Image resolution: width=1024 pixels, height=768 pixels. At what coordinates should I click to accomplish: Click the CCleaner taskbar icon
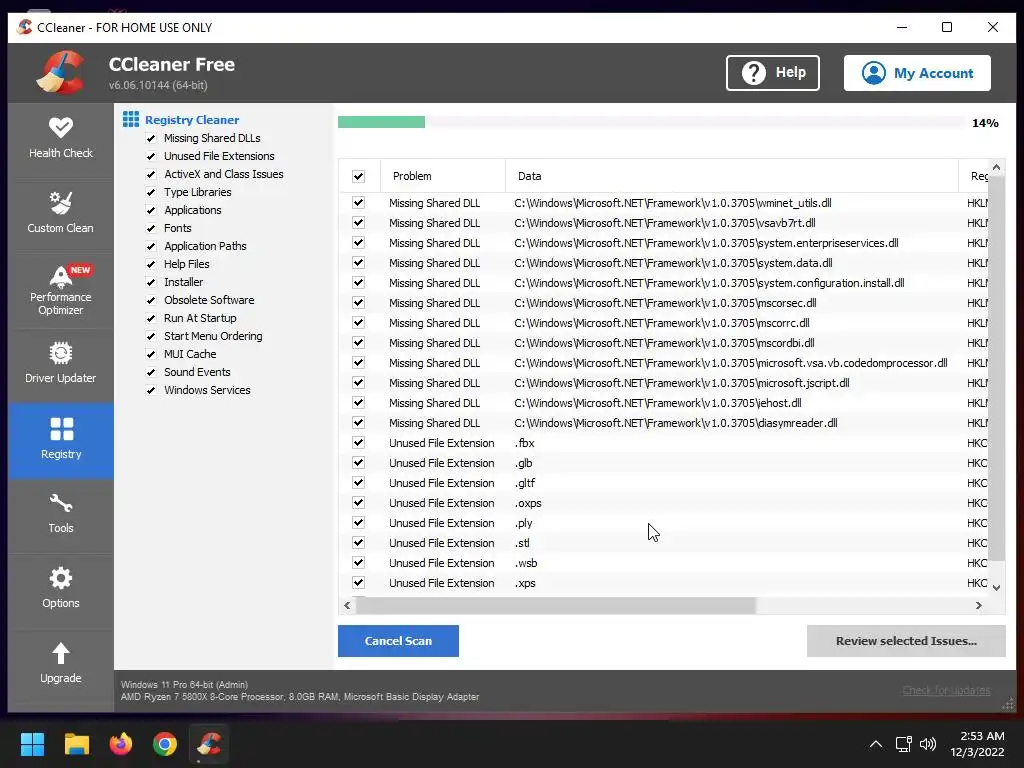click(209, 744)
